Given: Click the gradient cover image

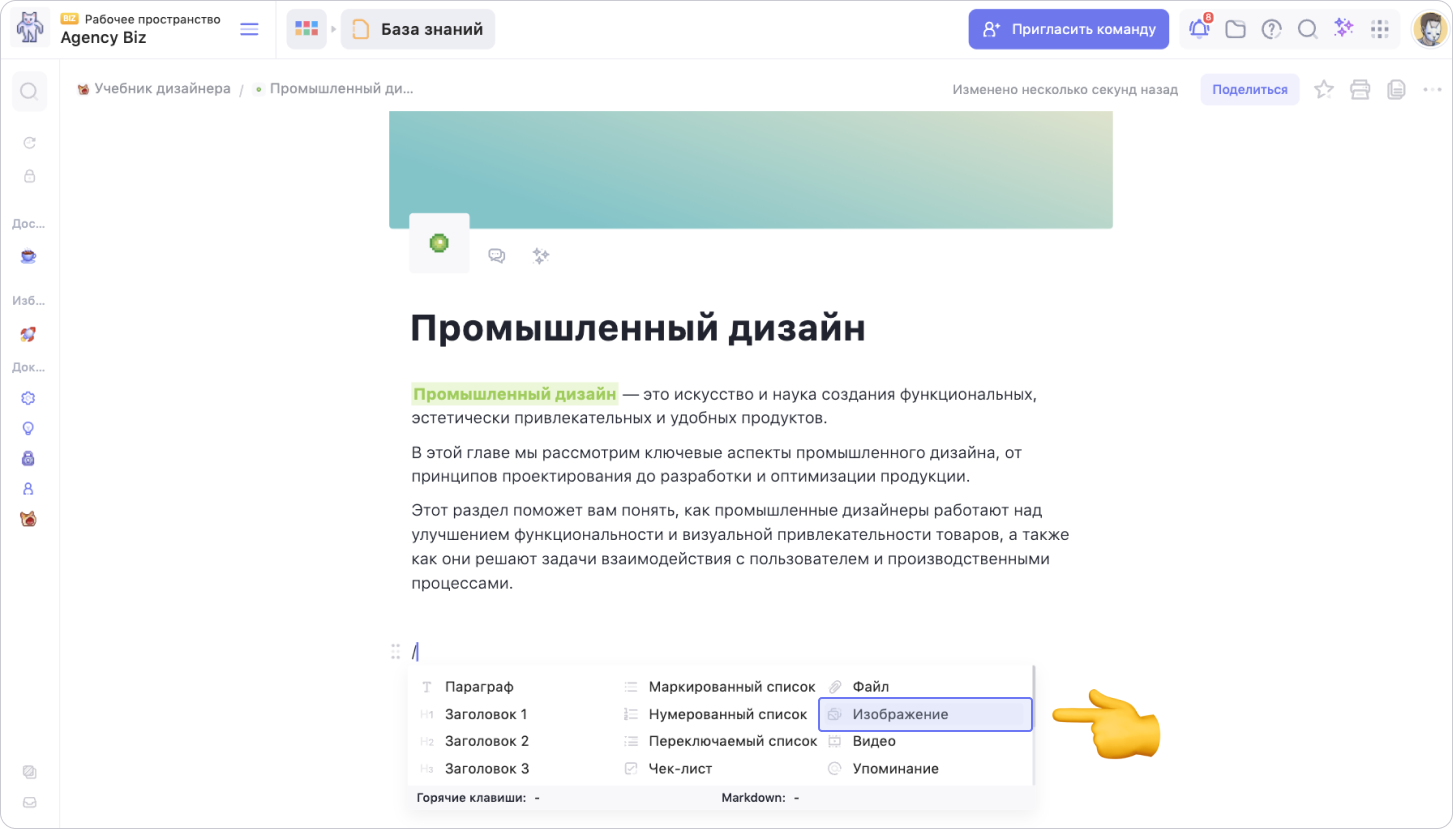Looking at the screenshot, I should [751, 169].
